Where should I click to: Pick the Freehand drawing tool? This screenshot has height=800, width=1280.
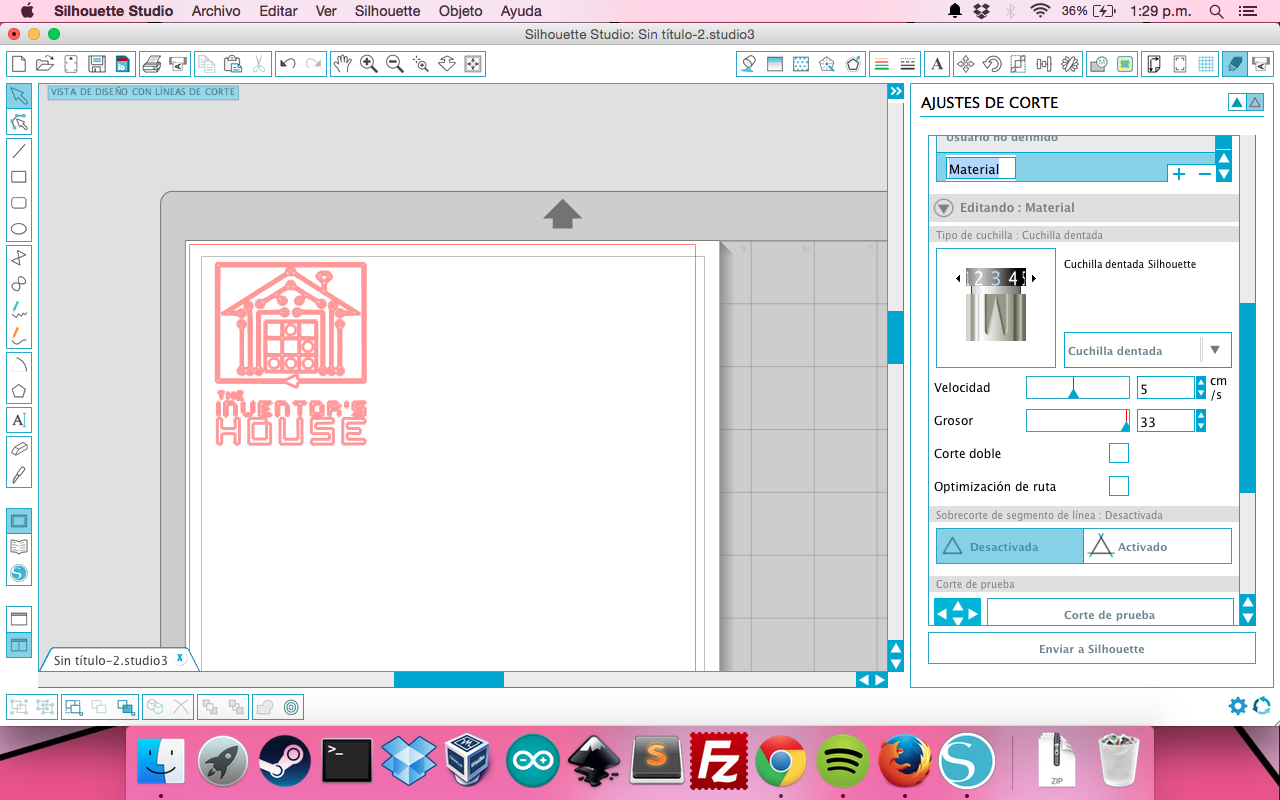point(19,310)
